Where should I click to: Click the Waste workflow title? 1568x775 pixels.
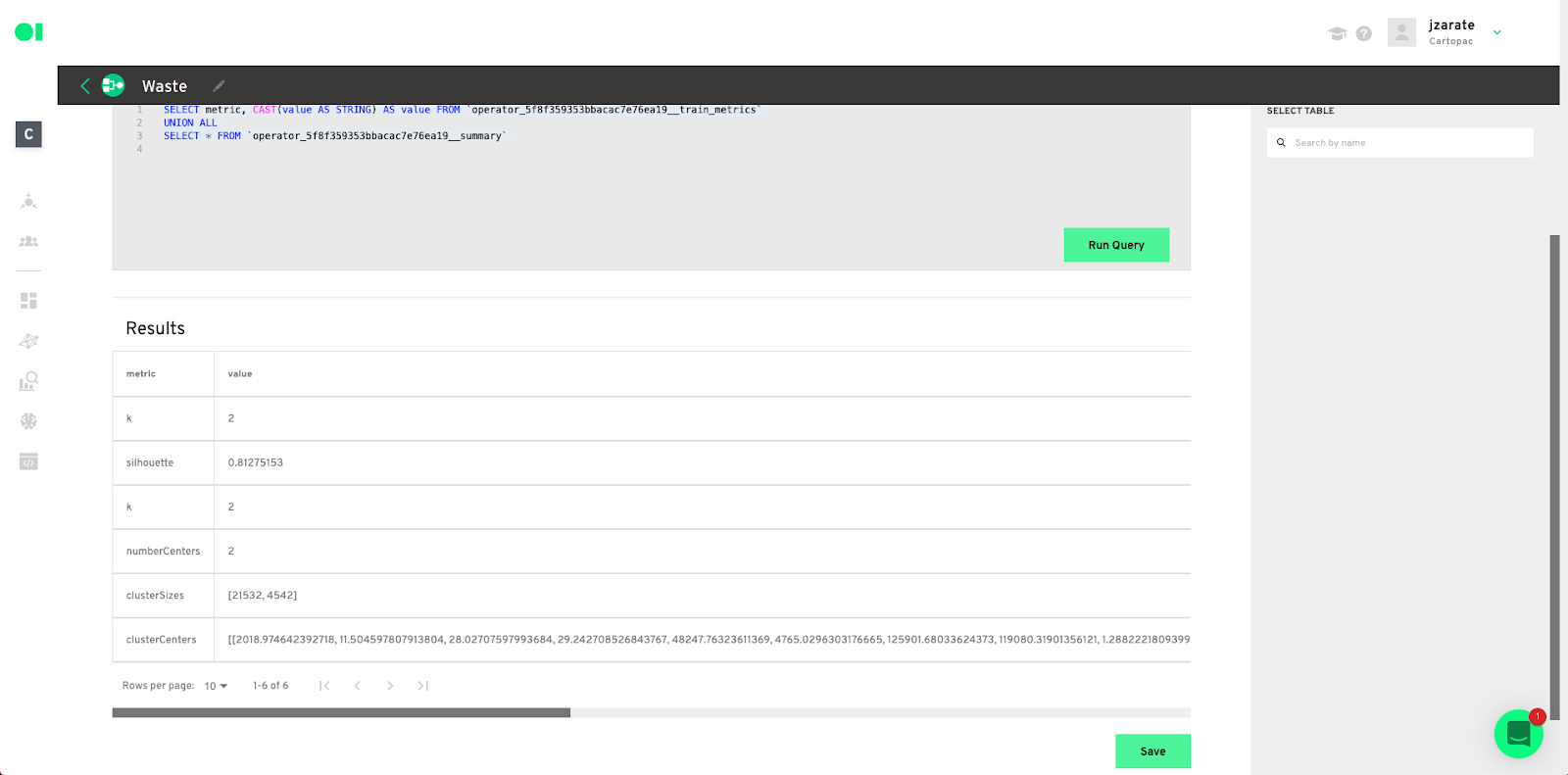[165, 86]
